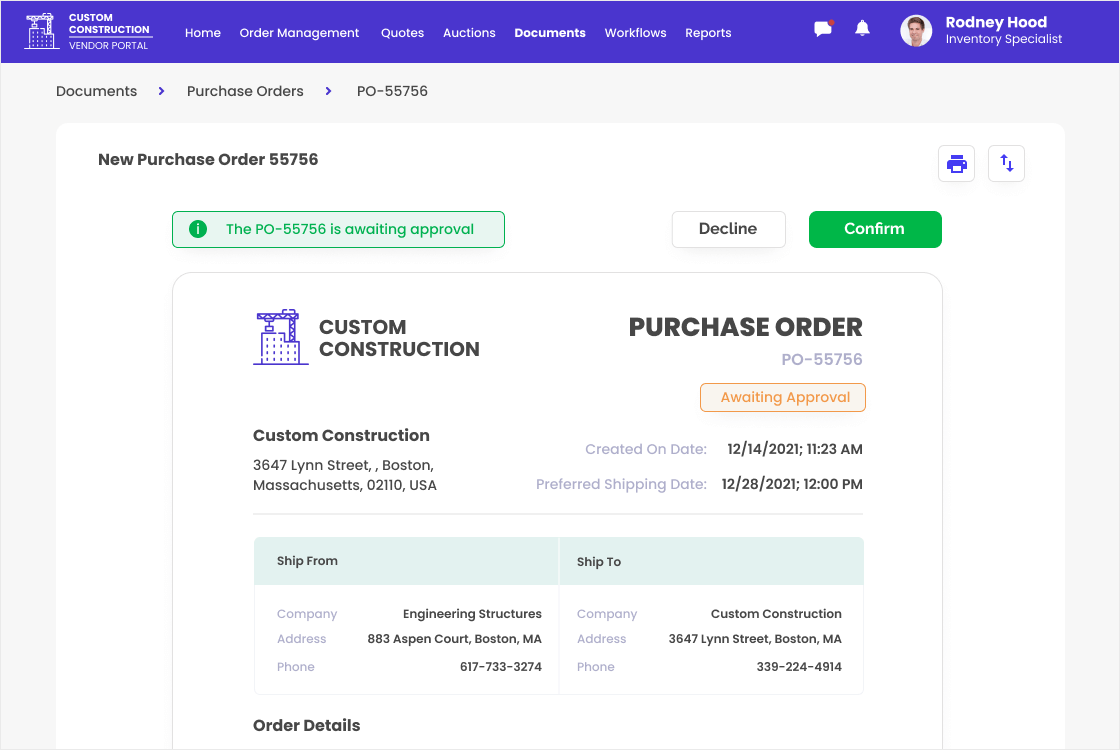Image resolution: width=1120 pixels, height=750 pixels.
Task: Decline the purchase order
Action: (727, 229)
